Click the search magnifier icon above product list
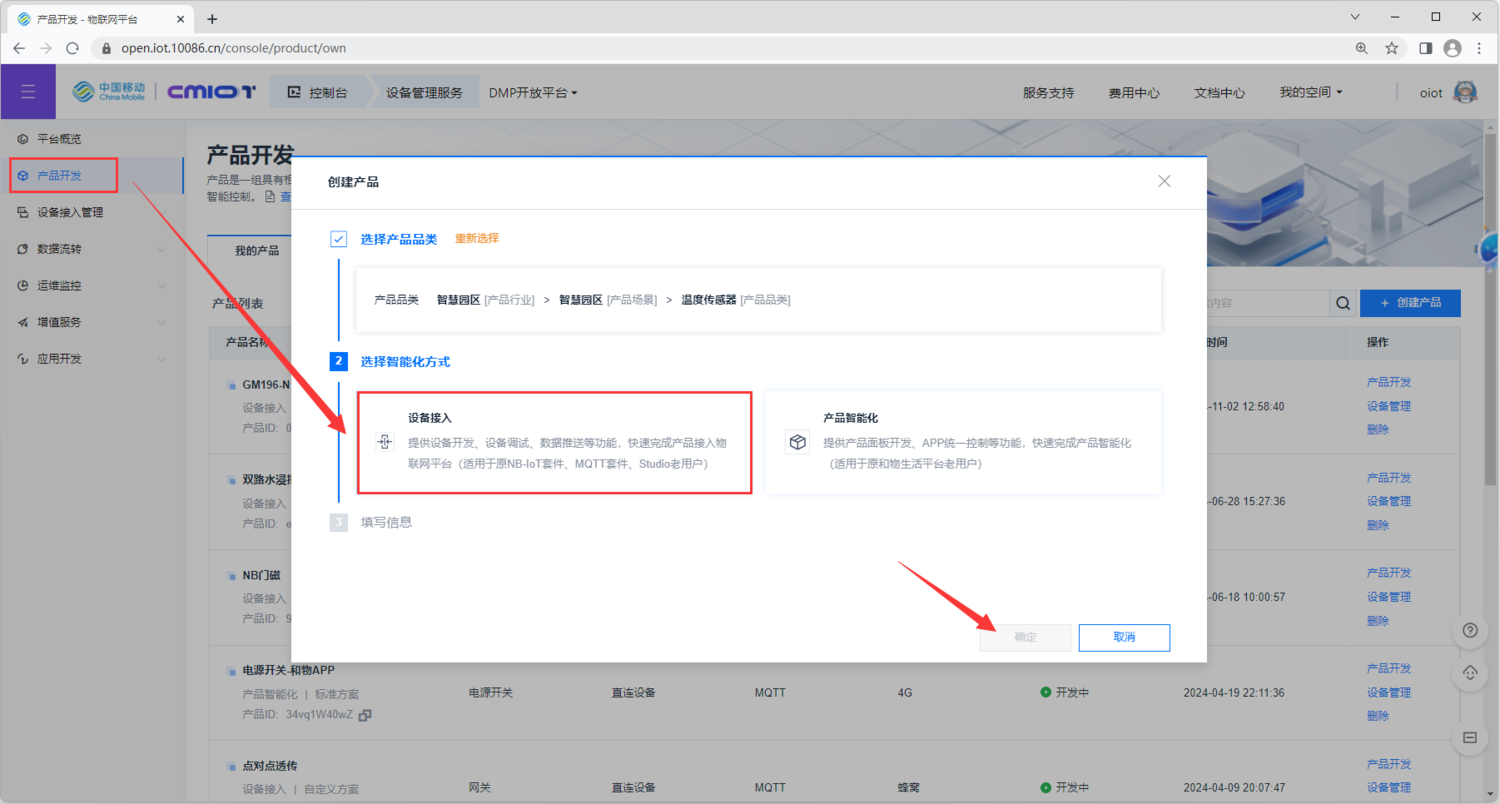This screenshot has height=804, width=1500. pos(1342,302)
